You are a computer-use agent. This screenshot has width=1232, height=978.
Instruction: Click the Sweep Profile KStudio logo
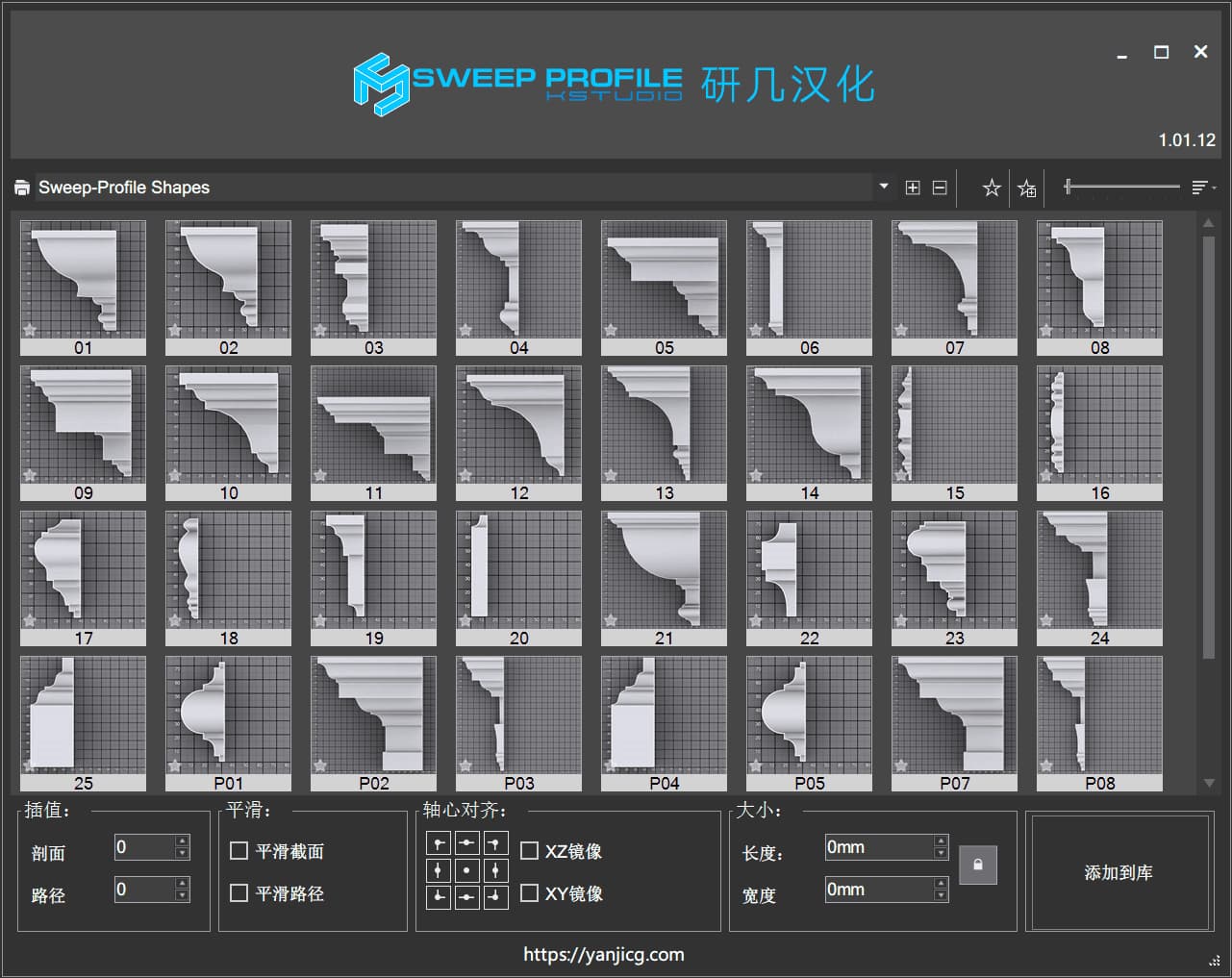pos(518,85)
